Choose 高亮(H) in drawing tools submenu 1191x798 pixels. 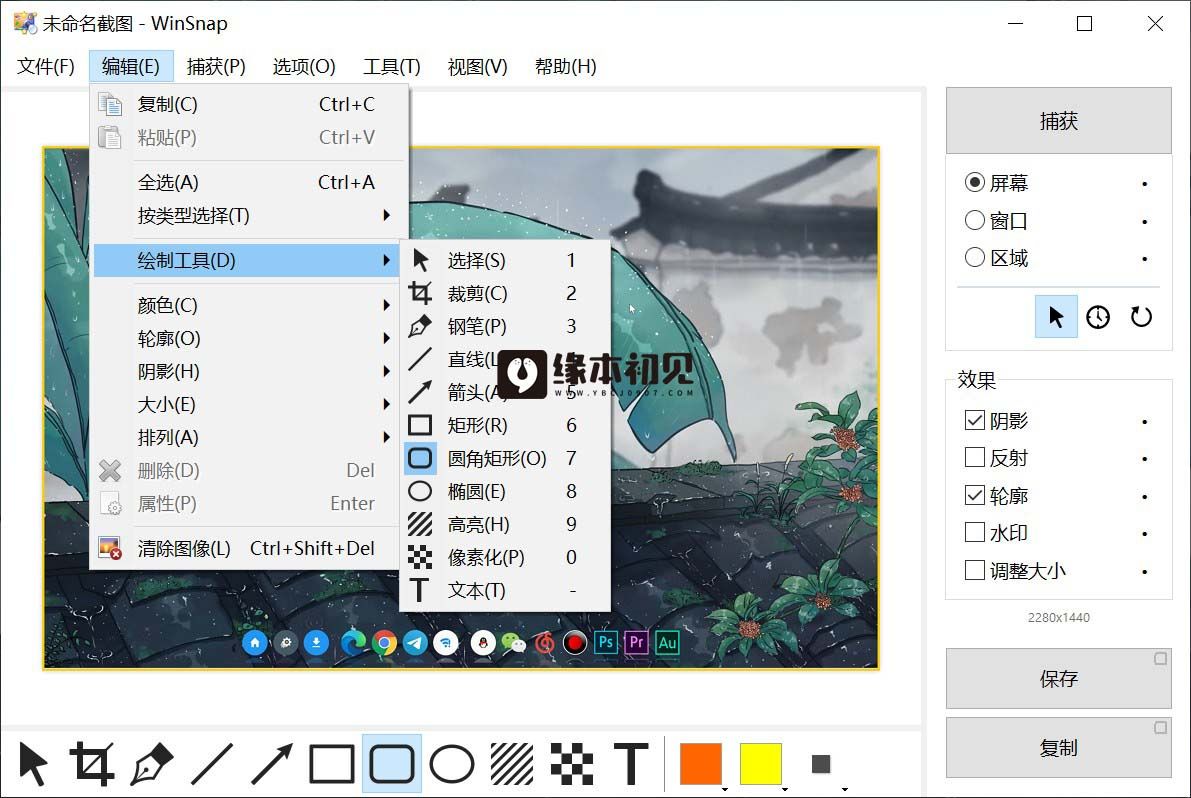click(505, 525)
